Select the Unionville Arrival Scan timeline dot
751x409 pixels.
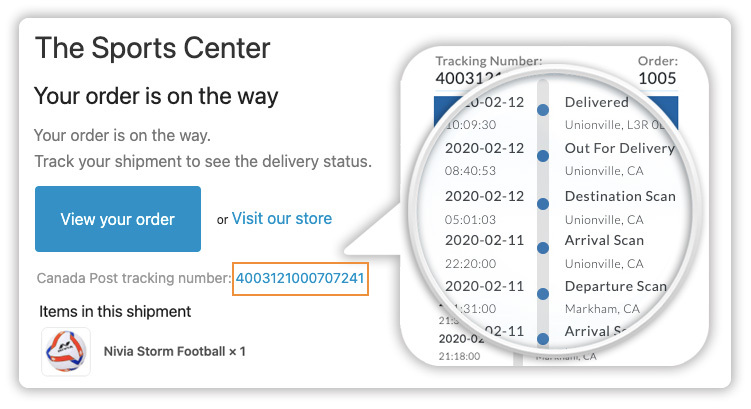[x=543, y=248]
